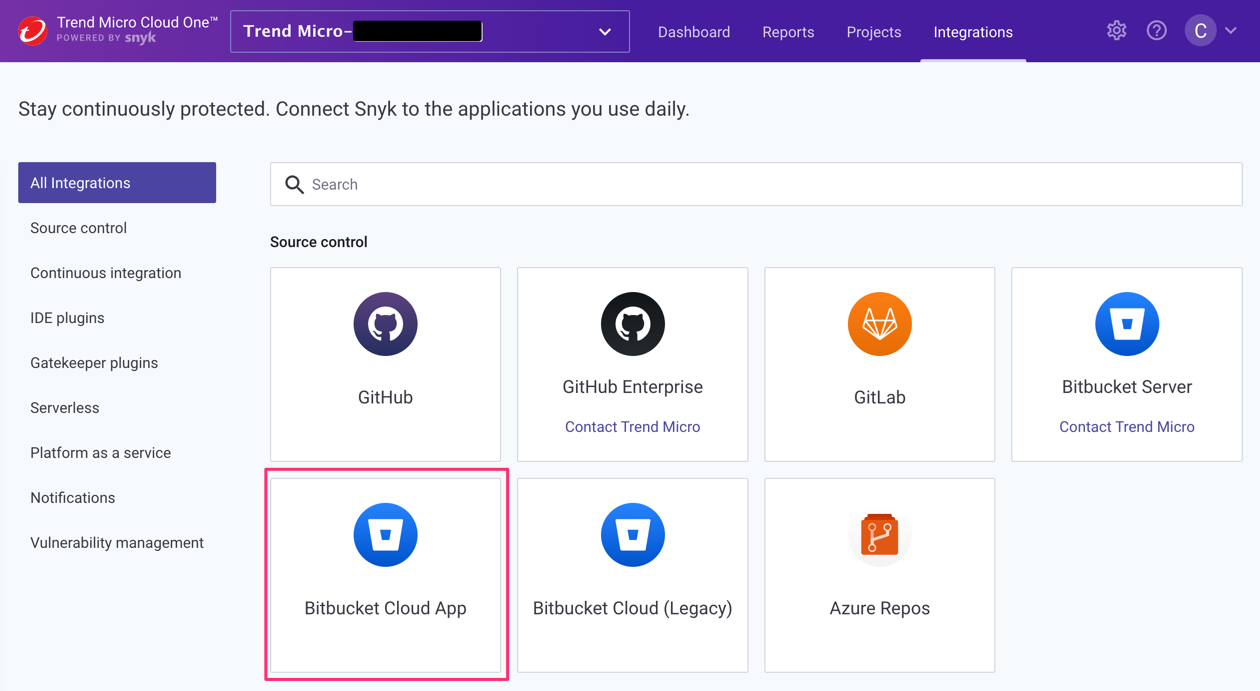Click the Bitbucket Server bucket icon
Viewport: 1260px width, 691px height.
pyautogui.click(x=1127, y=324)
